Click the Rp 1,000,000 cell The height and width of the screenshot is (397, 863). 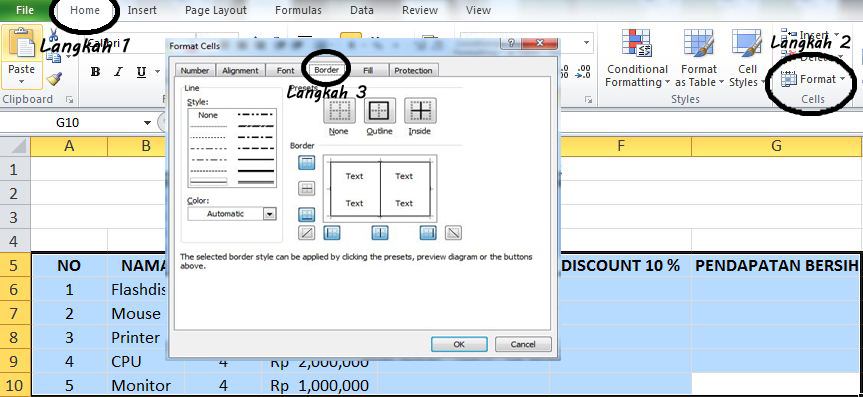pos(319,385)
